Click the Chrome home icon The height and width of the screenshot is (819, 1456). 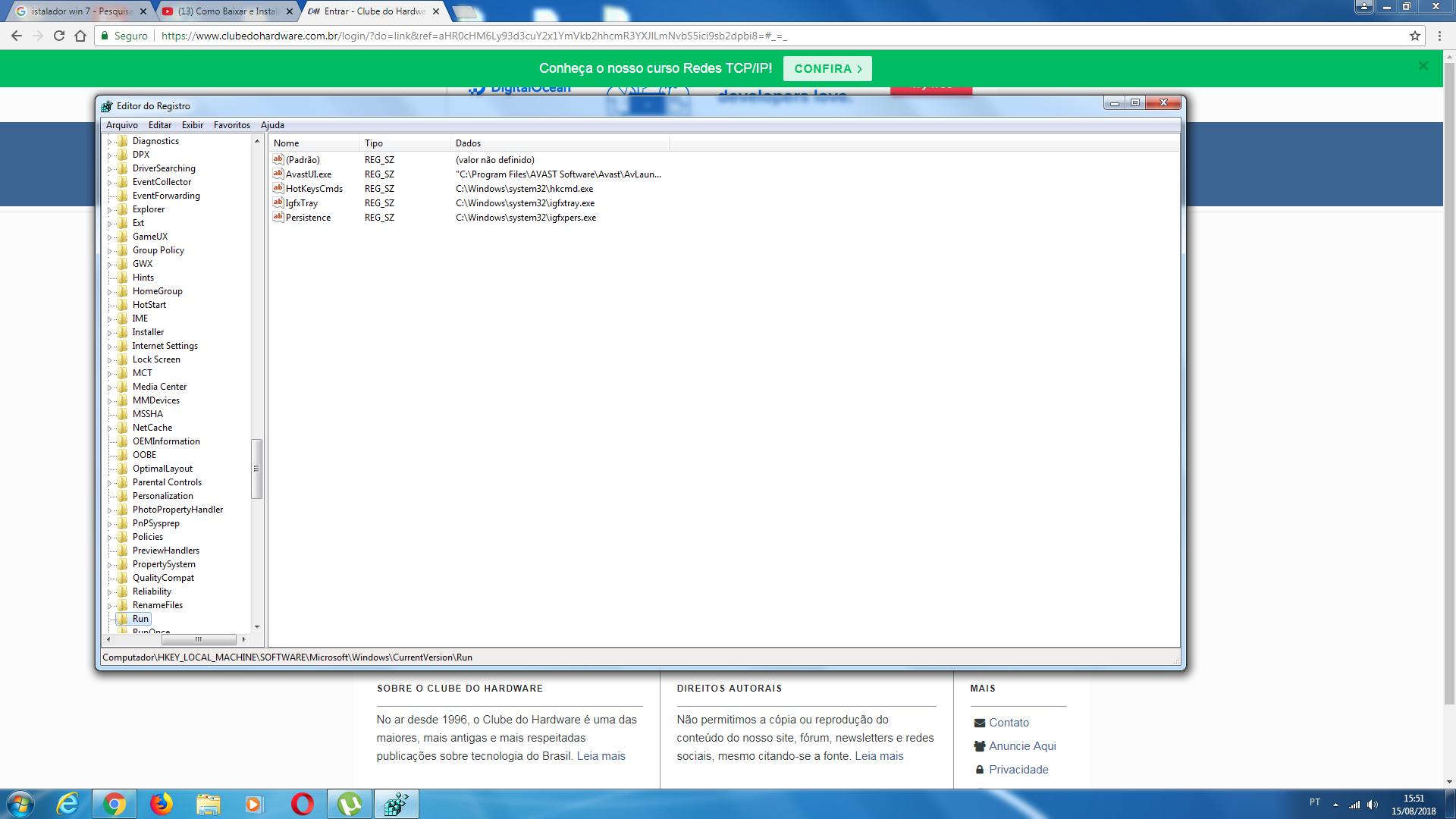pos(80,36)
